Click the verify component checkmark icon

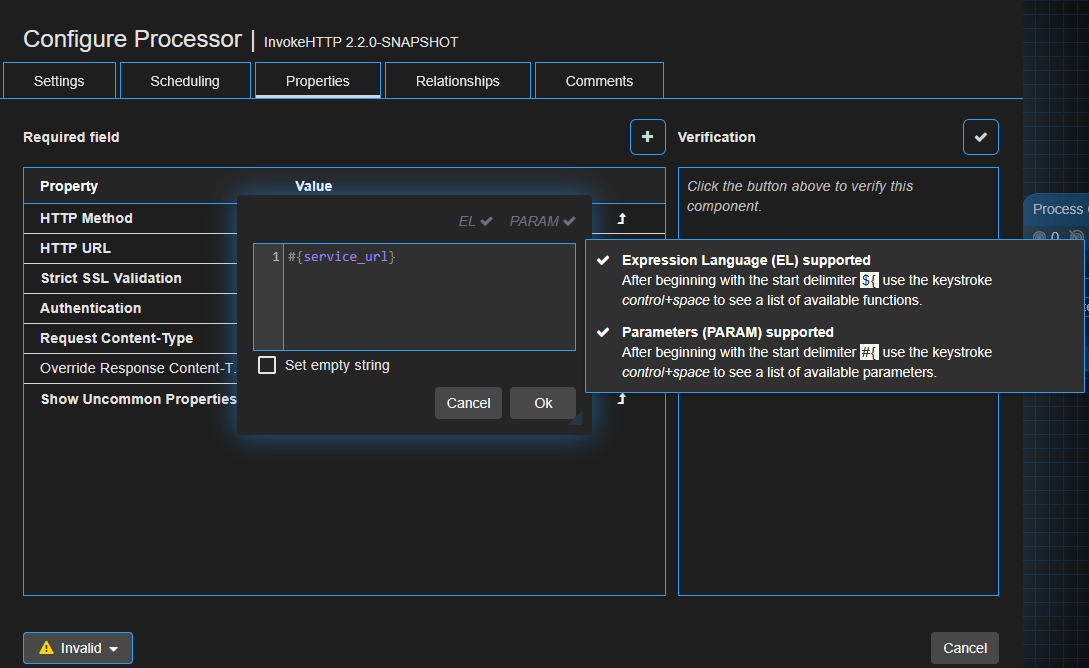[980, 136]
